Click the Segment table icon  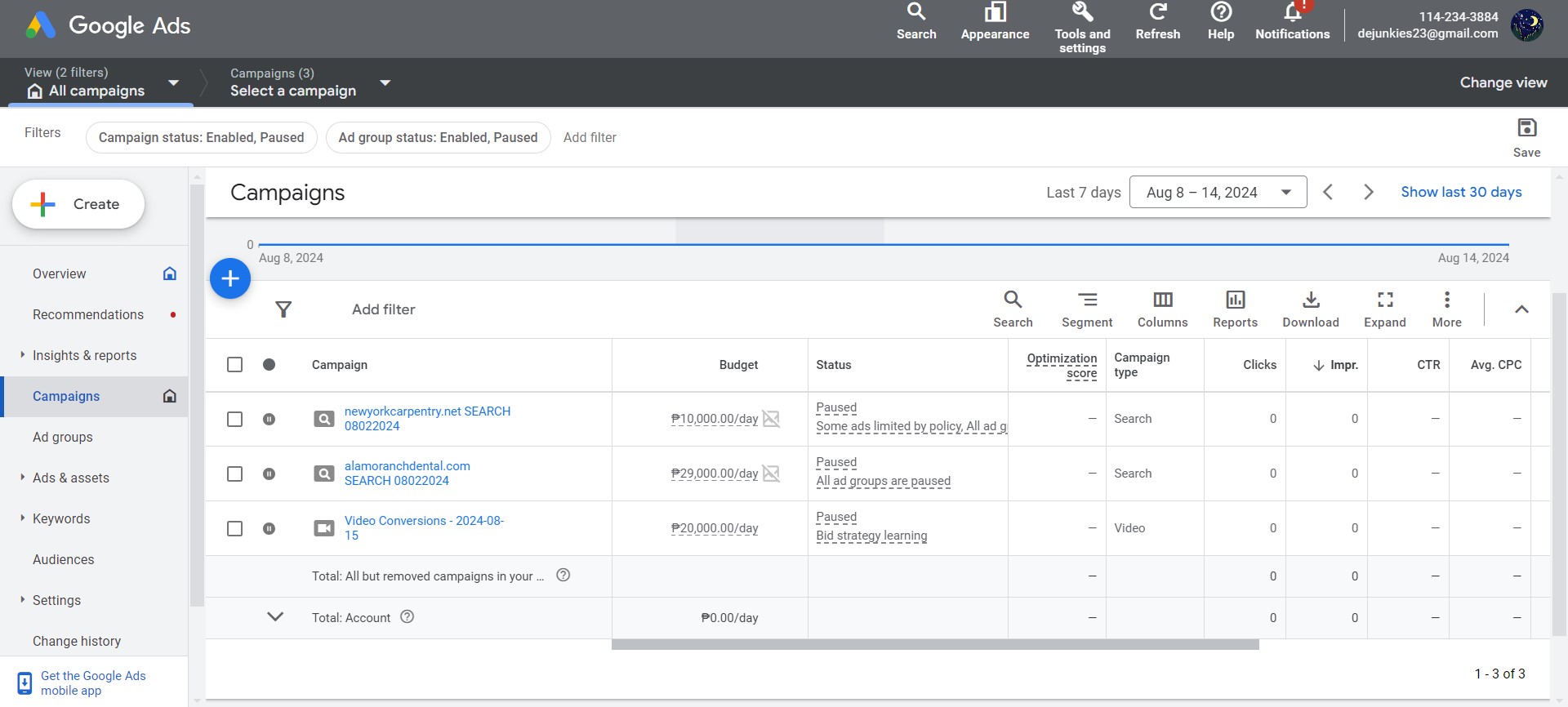tap(1086, 300)
